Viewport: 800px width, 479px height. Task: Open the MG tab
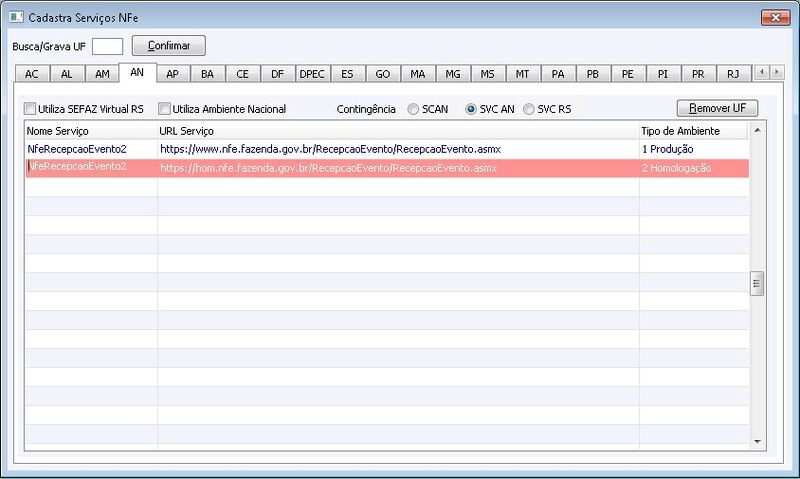pos(453,74)
